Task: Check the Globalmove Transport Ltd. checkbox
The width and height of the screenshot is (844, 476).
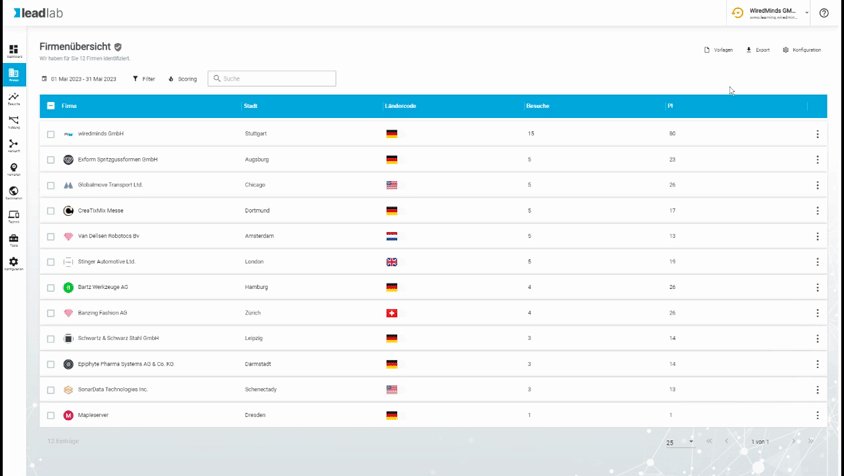Action: 51,185
